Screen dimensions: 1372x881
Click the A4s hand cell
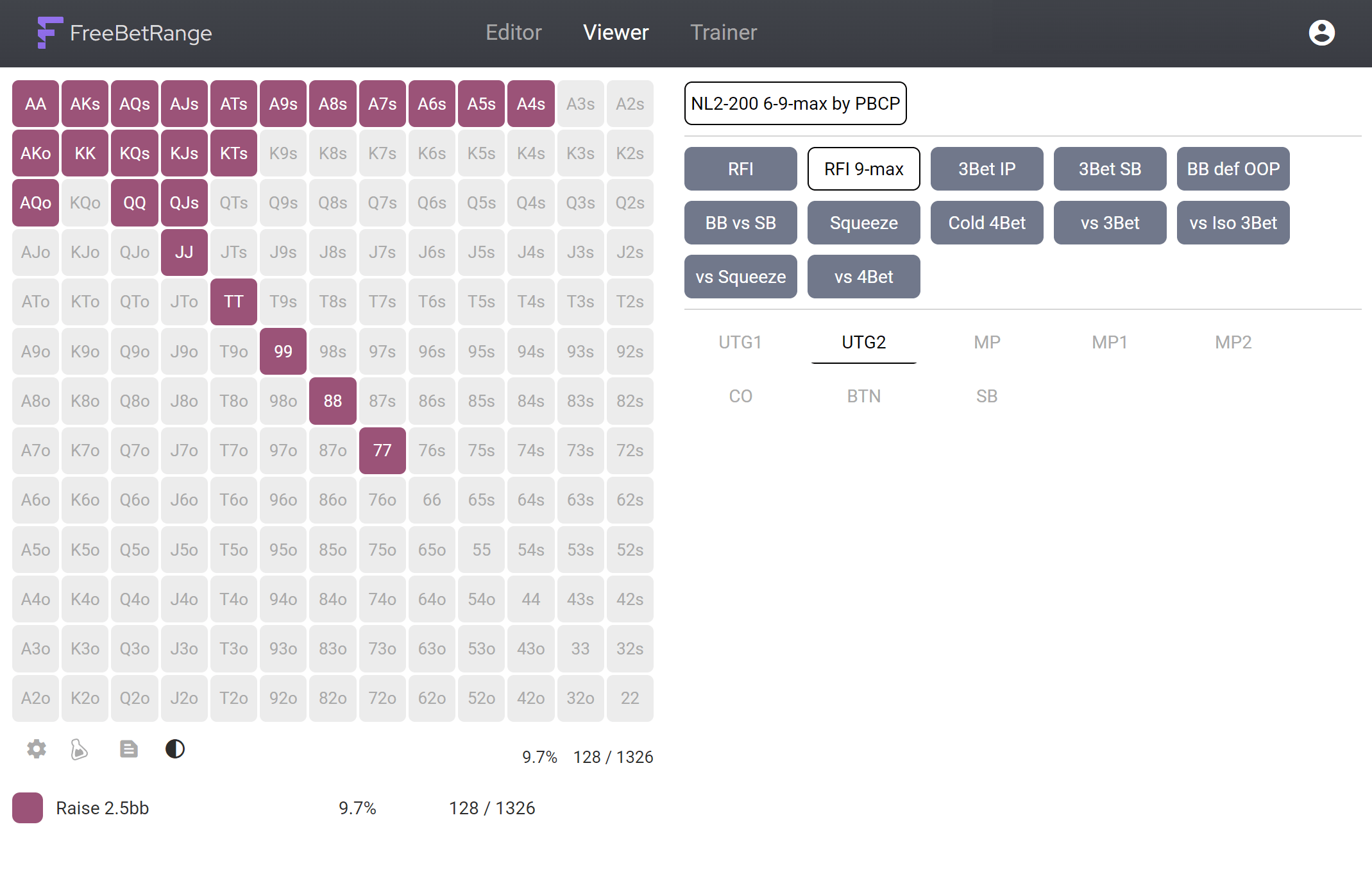(531, 104)
